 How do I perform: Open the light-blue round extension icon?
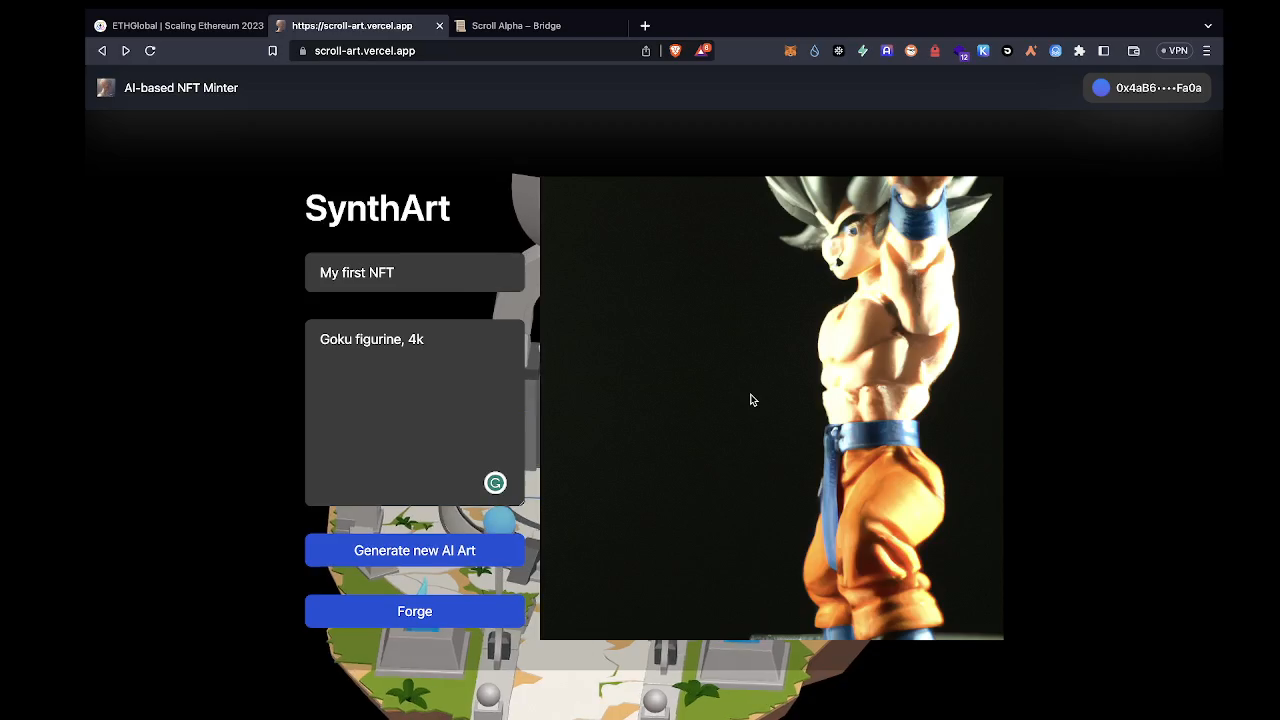1055,51
